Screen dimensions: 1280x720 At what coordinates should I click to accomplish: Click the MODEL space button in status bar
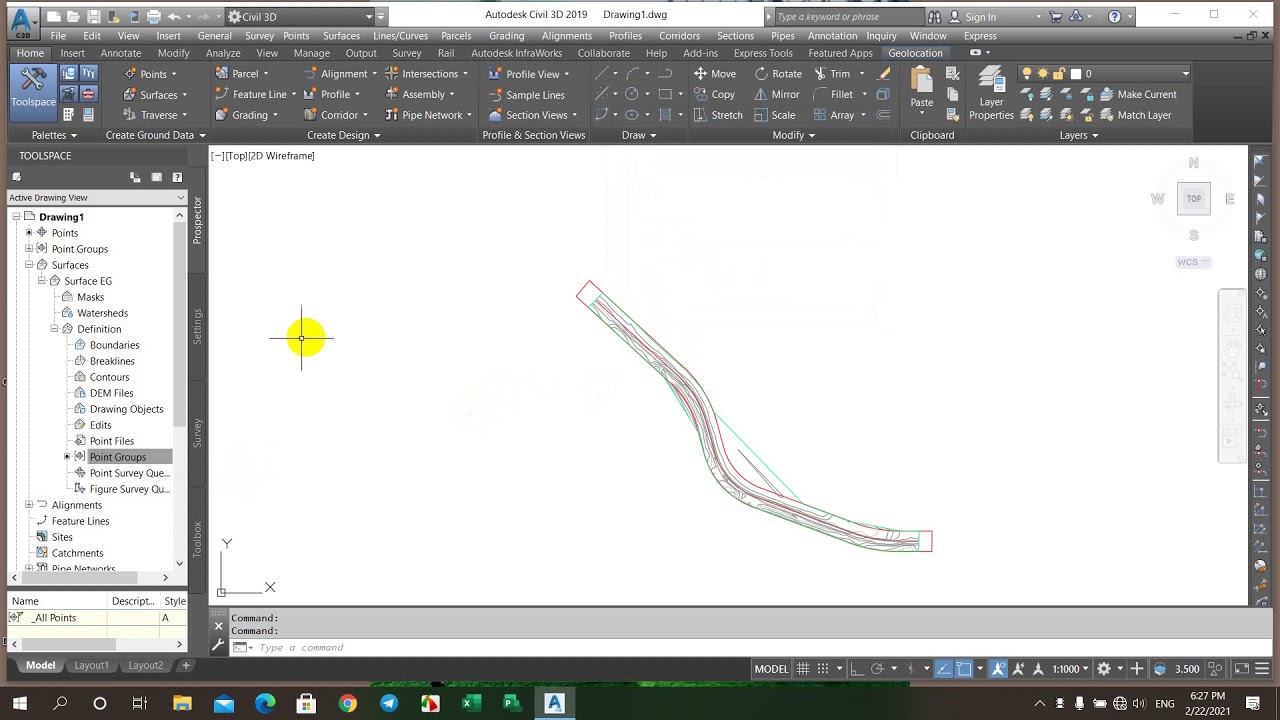(771, 668)
